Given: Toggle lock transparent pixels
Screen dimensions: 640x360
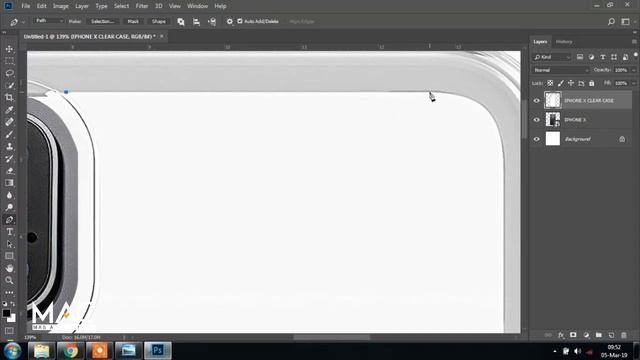Looking at the screenshot, I should point(550,83).
